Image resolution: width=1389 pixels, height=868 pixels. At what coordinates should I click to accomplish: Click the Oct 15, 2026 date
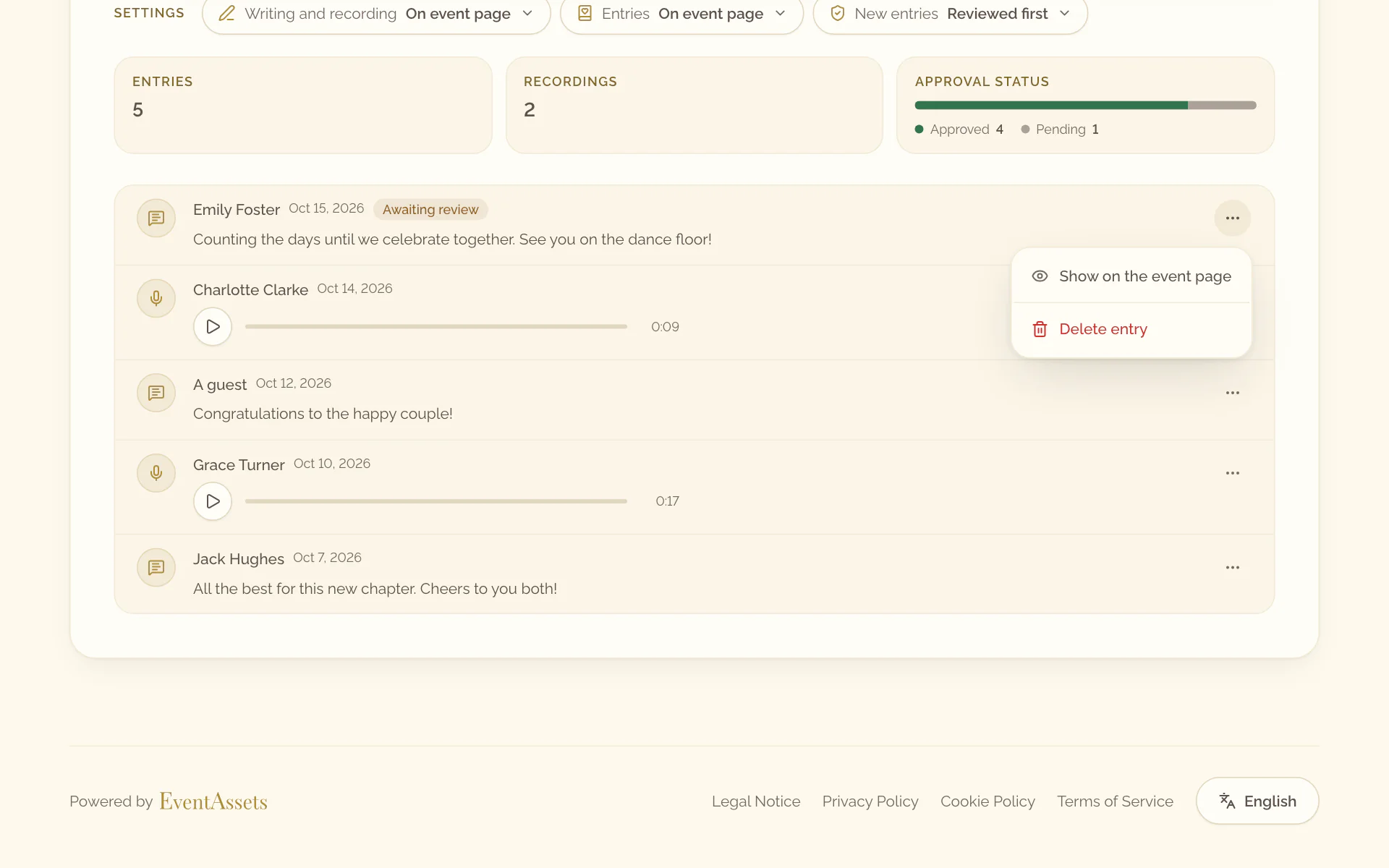326,208
